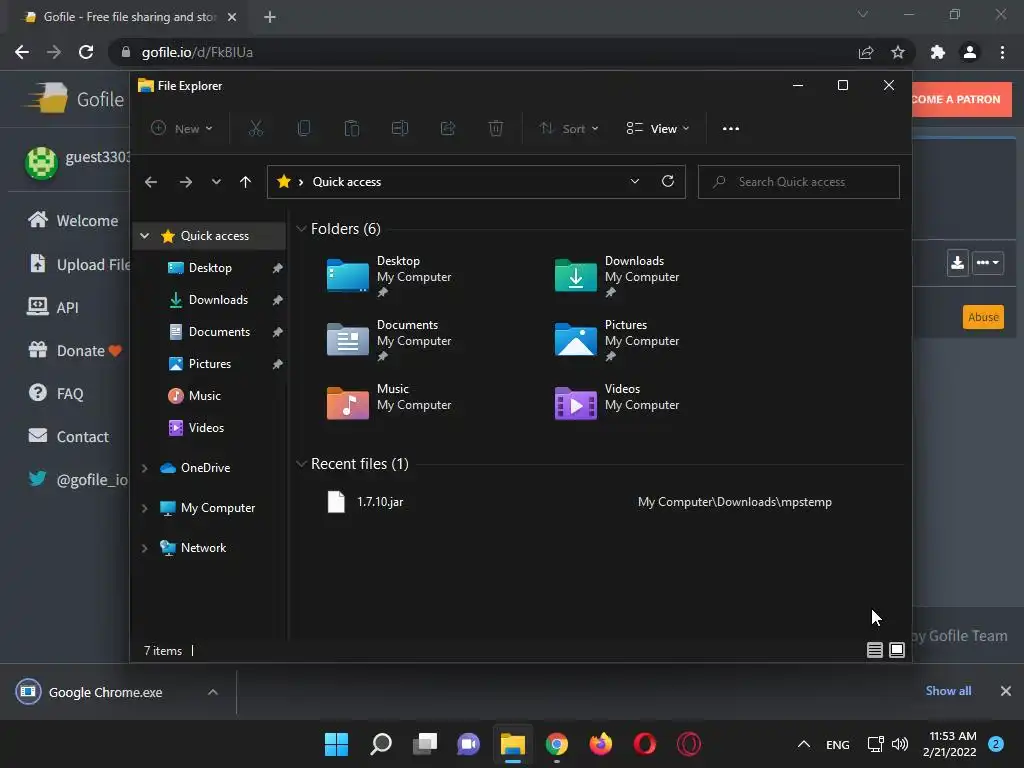The width and height of the screenshot is (1024, 768).
Task: Click the Search Quick access field
Action: pyautogui.click(x=799, y=182)
